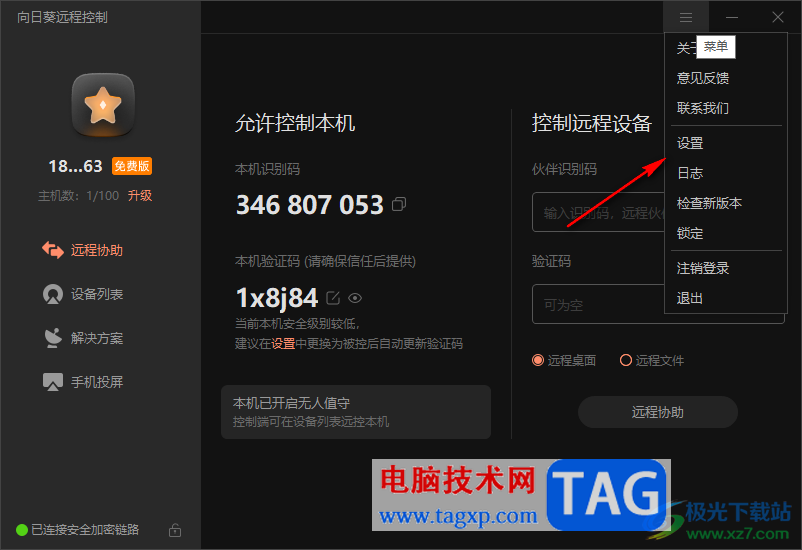Copy the device ID 346 807 053
Image resolution: width=802 pixels, height=550 pixels.
click(x=399, y=205)
